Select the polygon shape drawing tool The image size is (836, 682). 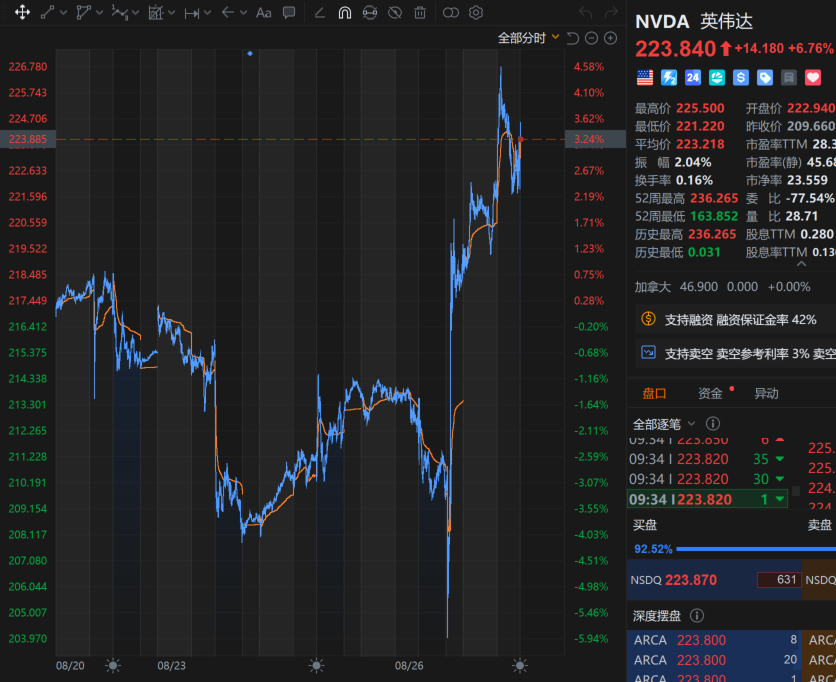click(83, 12)
